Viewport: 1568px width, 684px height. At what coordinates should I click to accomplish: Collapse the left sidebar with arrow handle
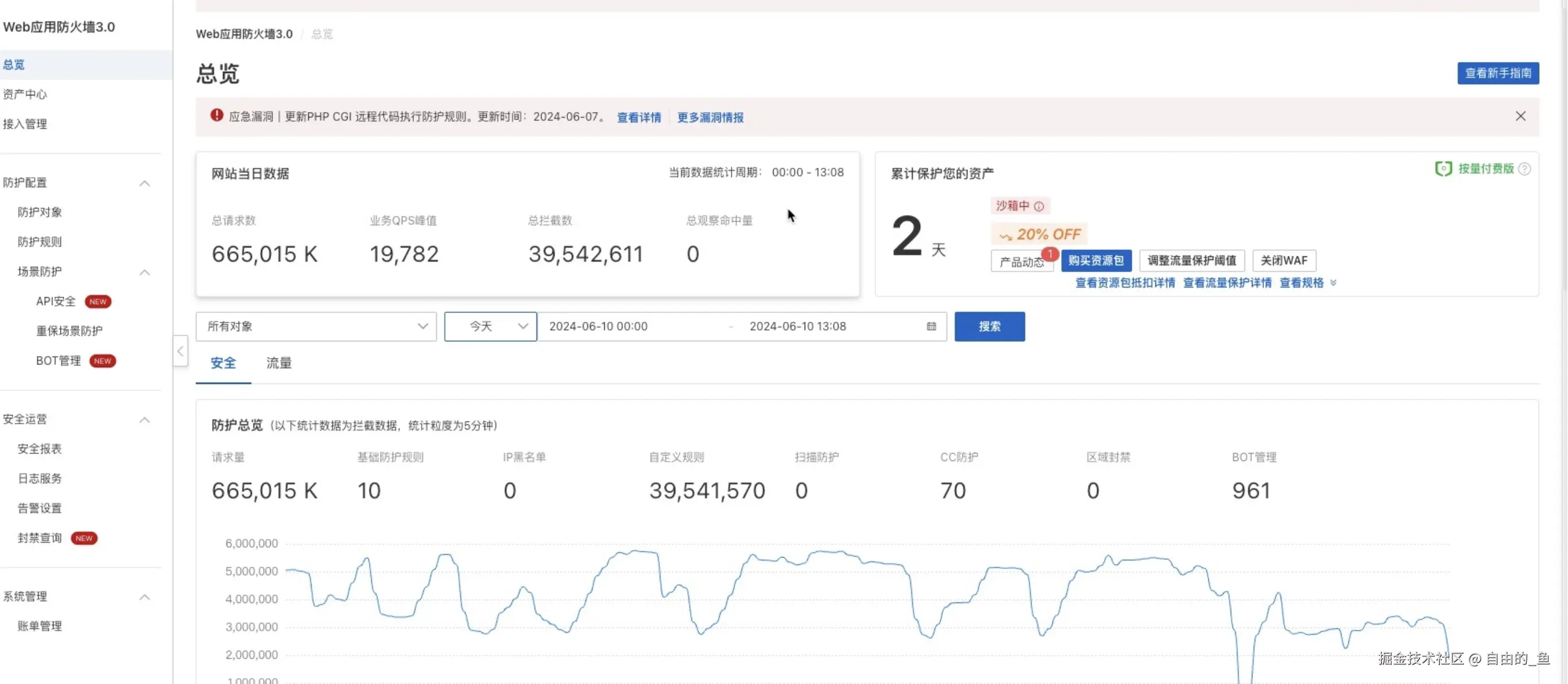tap(180, 351)
